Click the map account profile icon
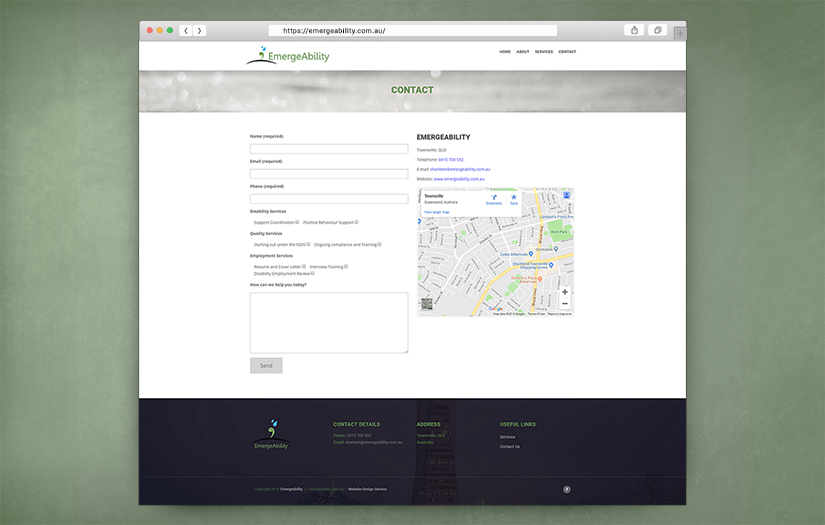 (x=567, y=195)
